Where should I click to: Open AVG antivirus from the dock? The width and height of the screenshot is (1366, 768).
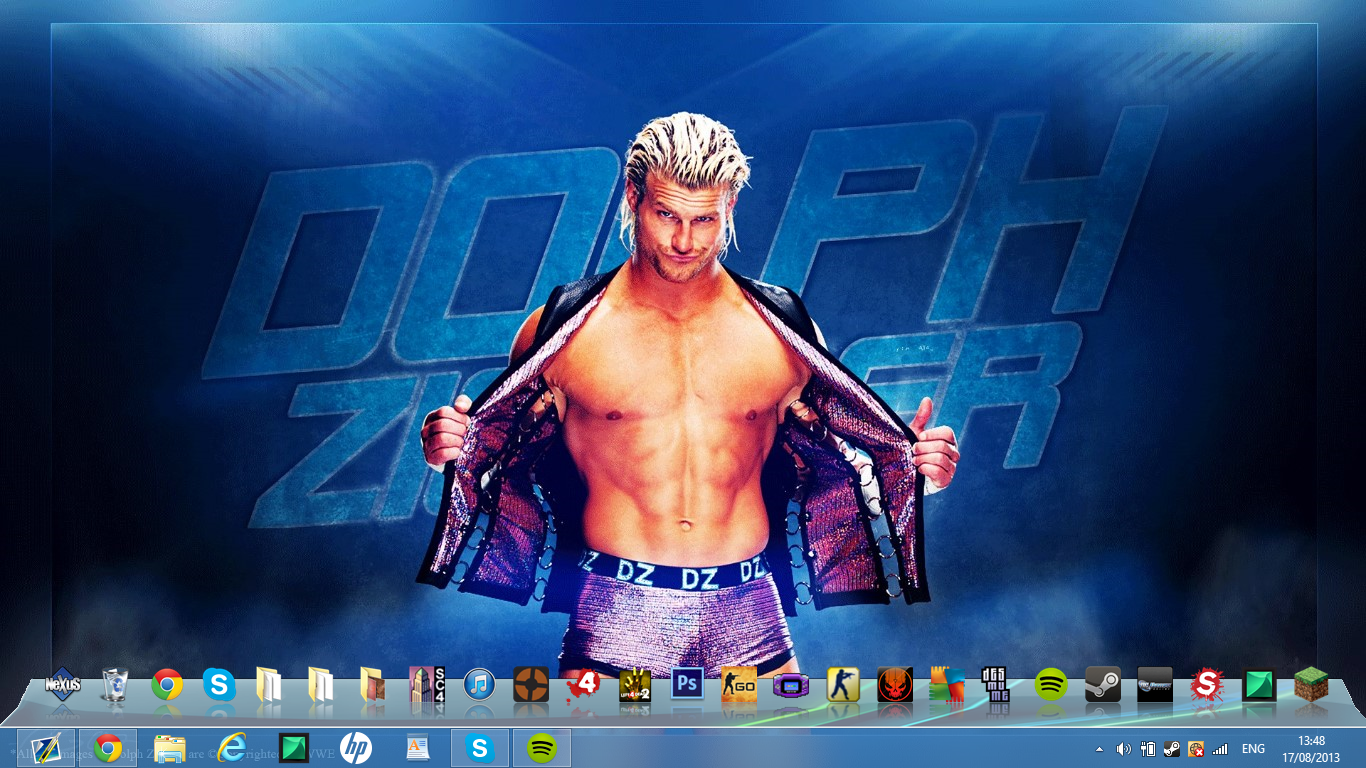point(947,685)
